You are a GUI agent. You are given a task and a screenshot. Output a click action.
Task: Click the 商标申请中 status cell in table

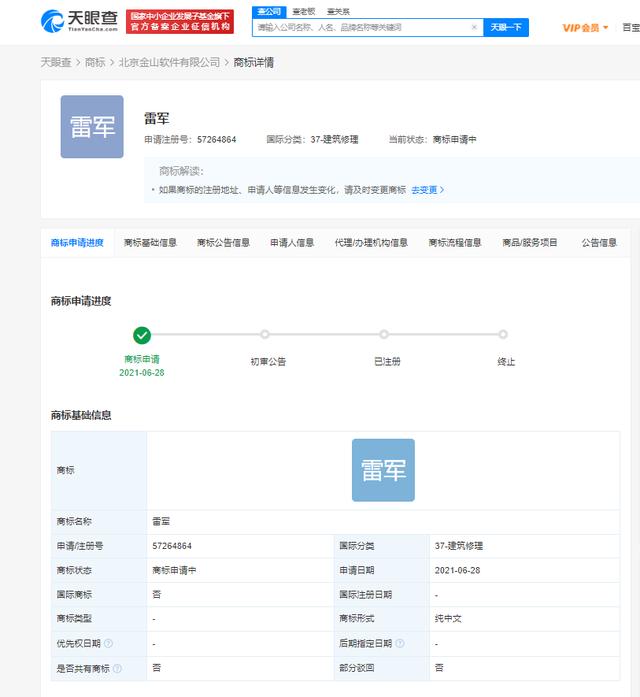(174, 570)
